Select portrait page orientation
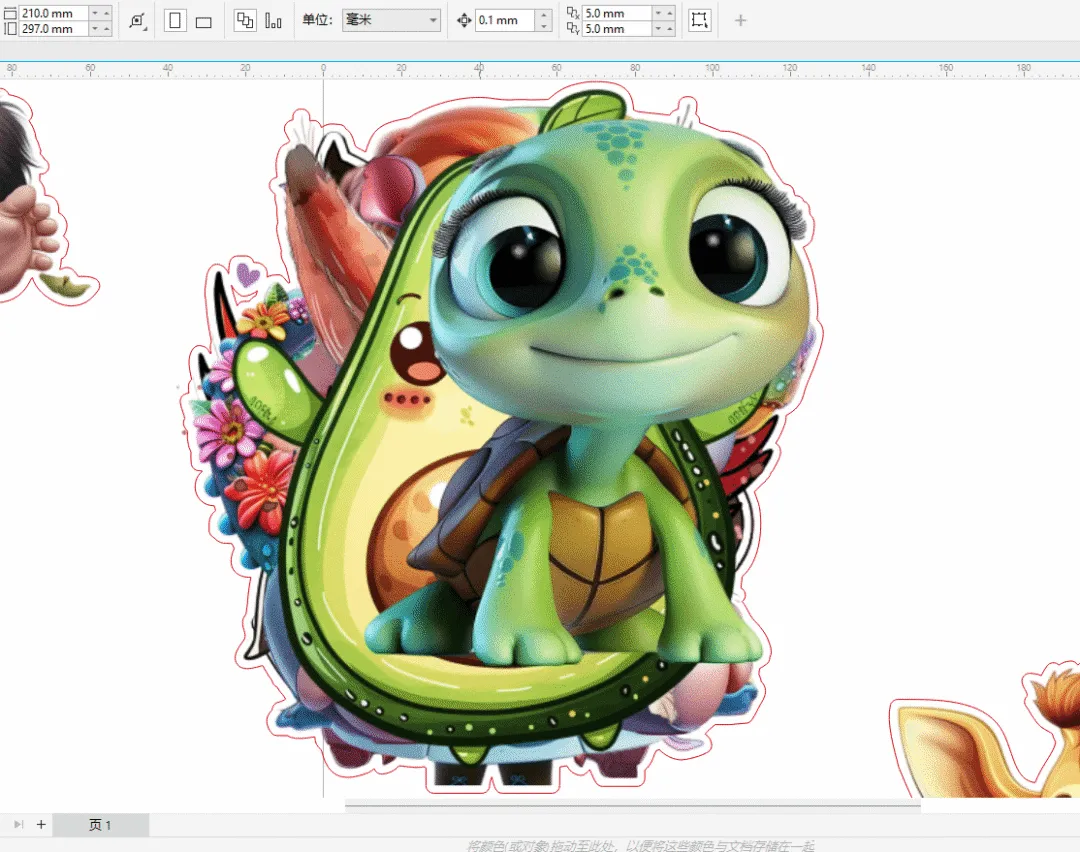This screenshot has height=852, width=1080. coord(175,21)
